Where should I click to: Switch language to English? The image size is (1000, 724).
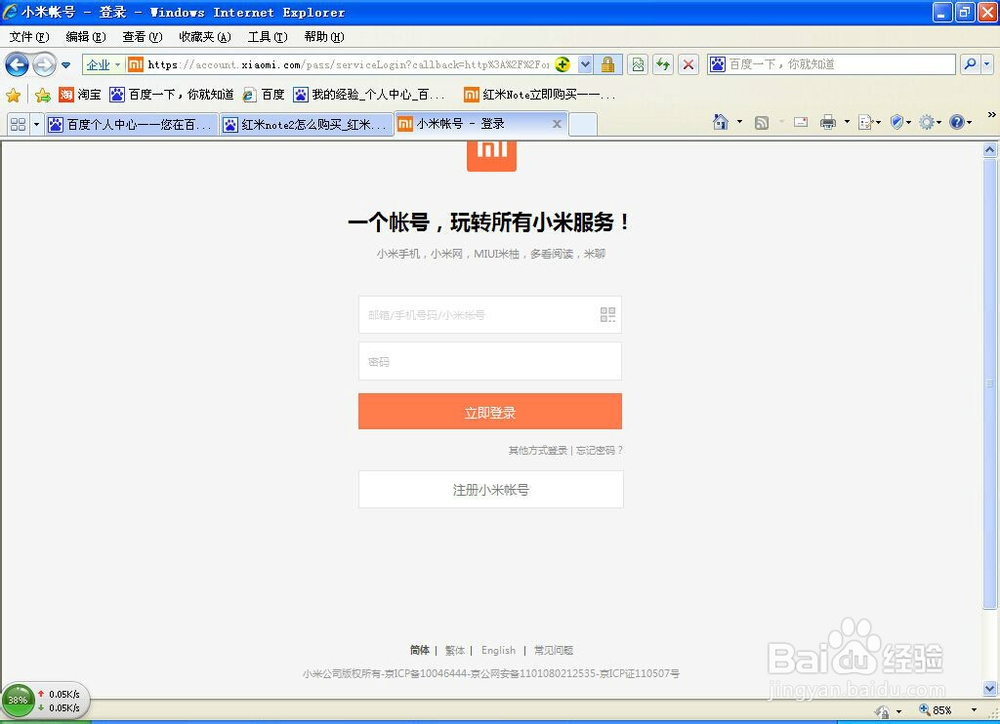[x=498, y=650]
